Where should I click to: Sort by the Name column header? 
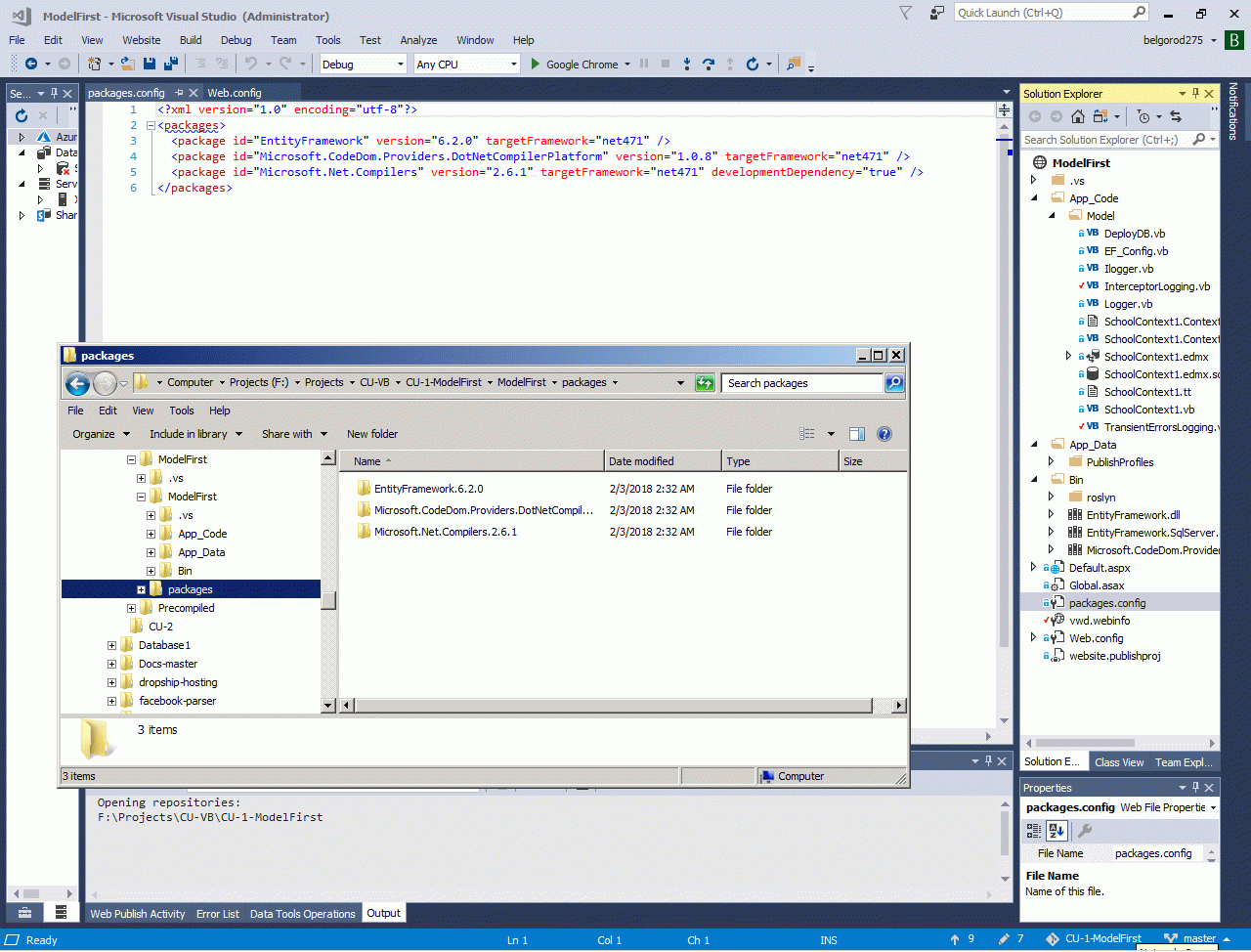pos(472,461)
